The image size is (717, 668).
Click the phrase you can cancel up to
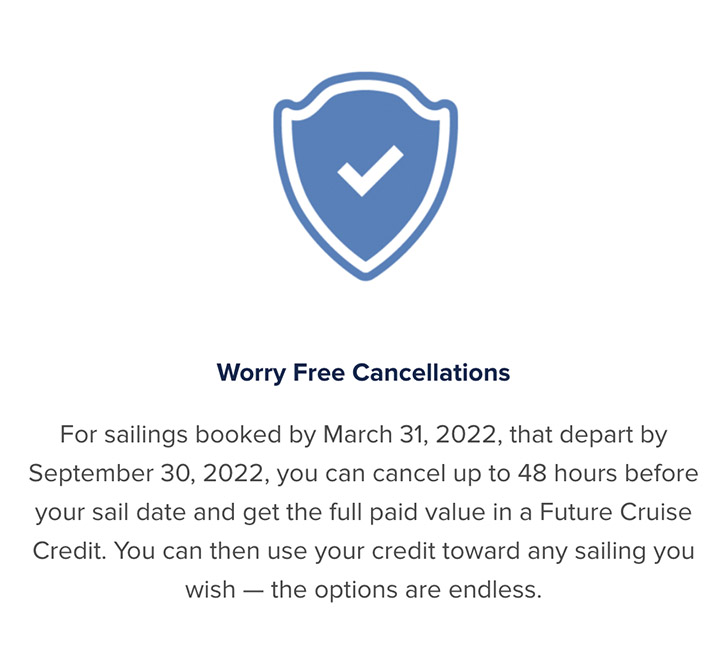(x=393, y=474)
